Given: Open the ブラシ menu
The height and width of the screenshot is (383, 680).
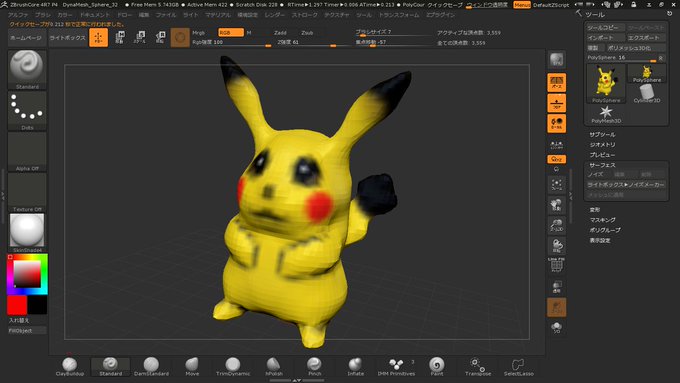Looking at the screenshot, I should tap(42, 15).
